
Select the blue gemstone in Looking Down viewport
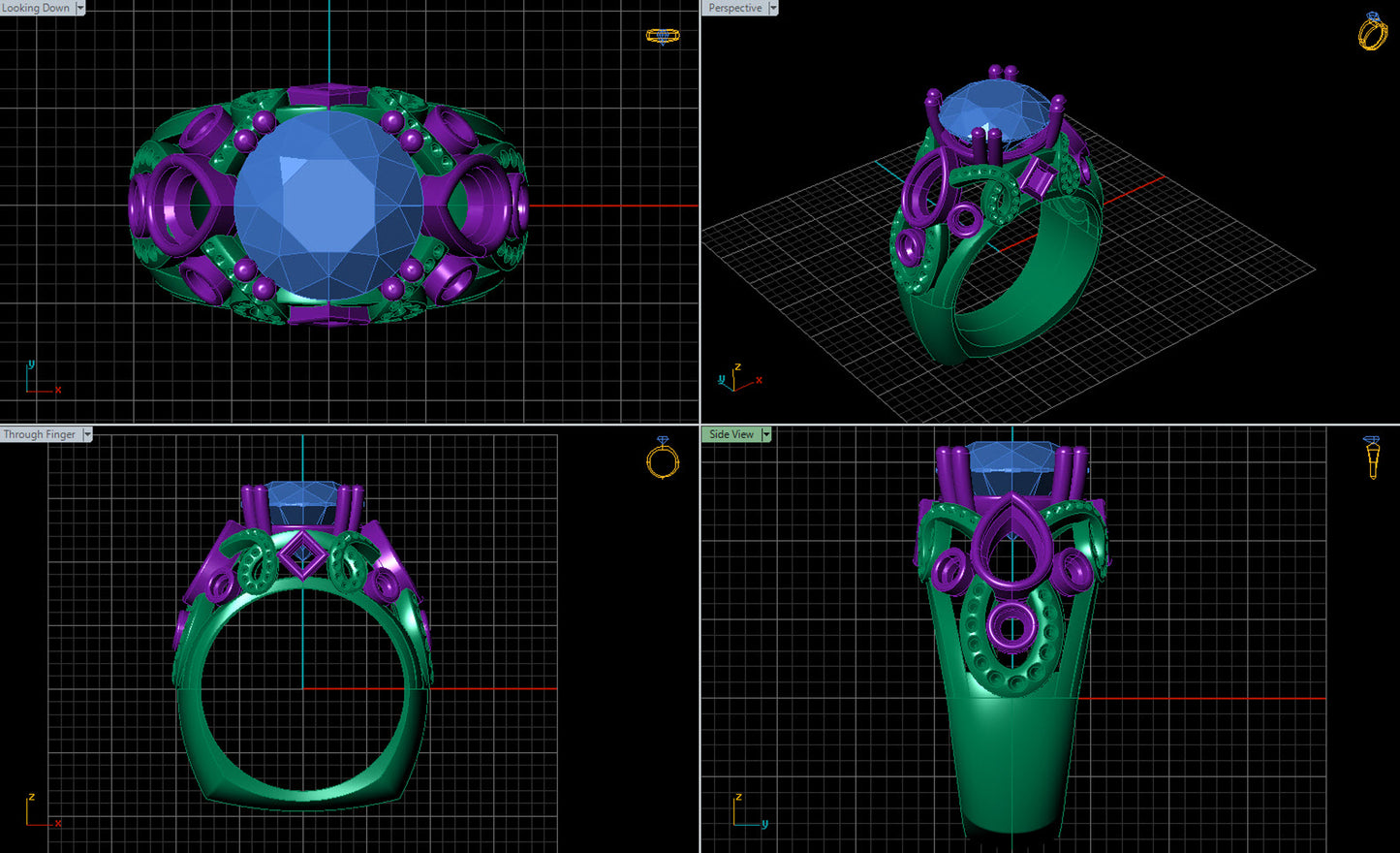[328, 205]
